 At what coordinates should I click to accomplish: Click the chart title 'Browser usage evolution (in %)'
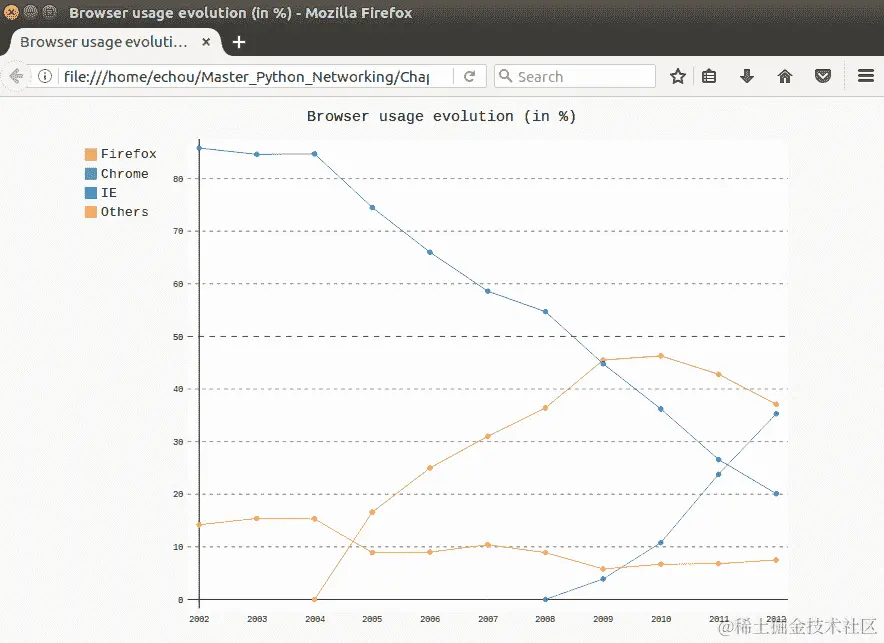441,117
